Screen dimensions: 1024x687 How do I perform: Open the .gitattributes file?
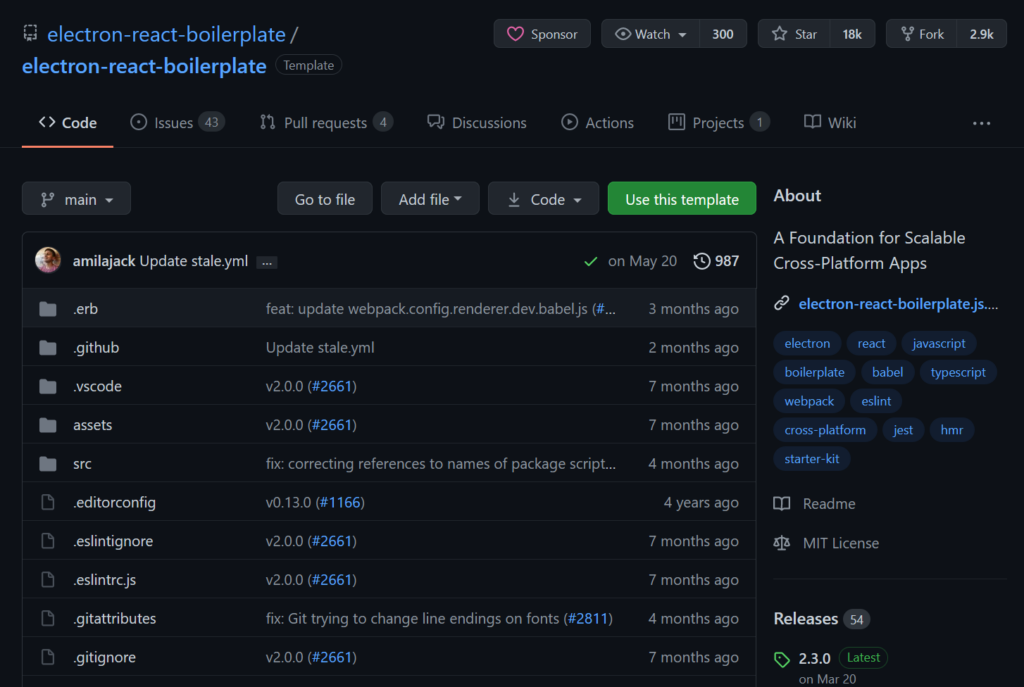point(114,618)
